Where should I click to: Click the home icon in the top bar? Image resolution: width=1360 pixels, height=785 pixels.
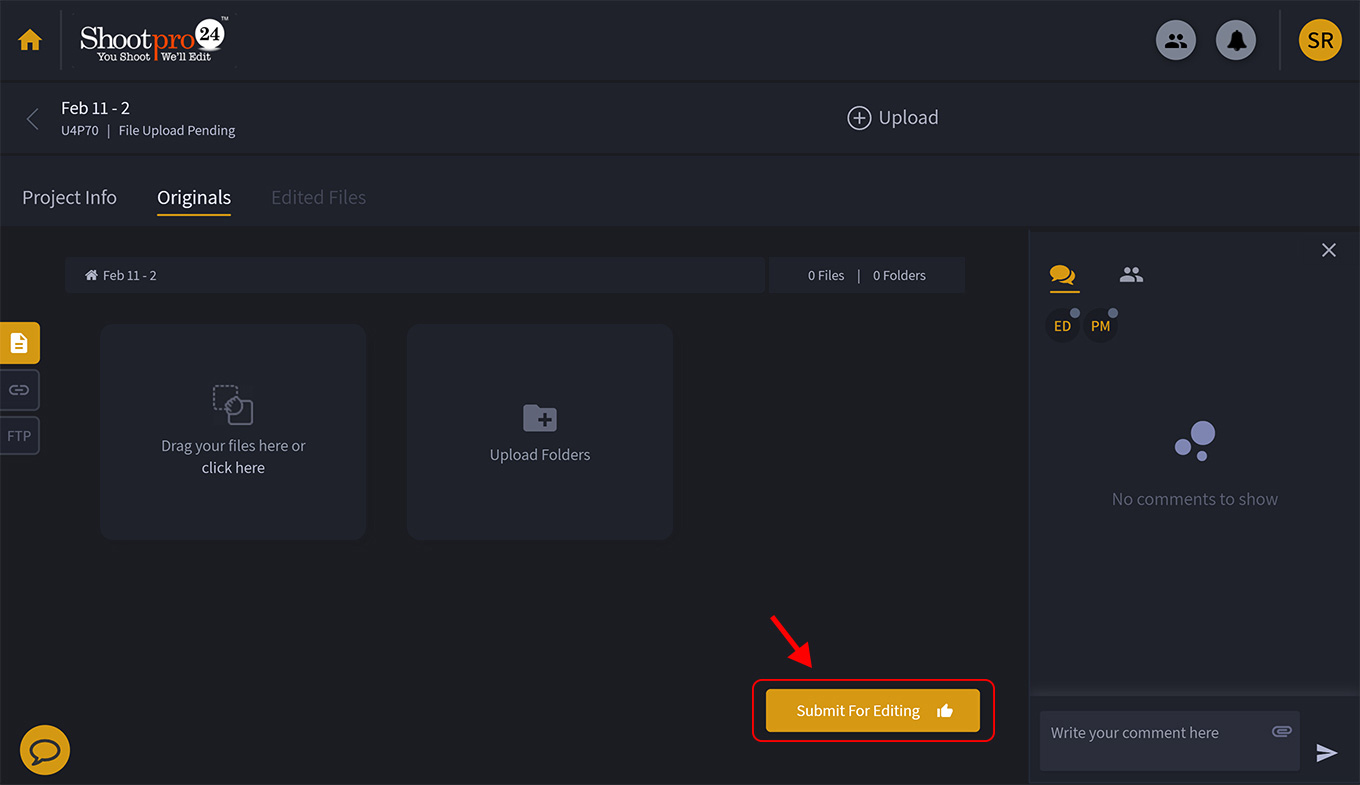pyautogui.click(x=29, y=40)
